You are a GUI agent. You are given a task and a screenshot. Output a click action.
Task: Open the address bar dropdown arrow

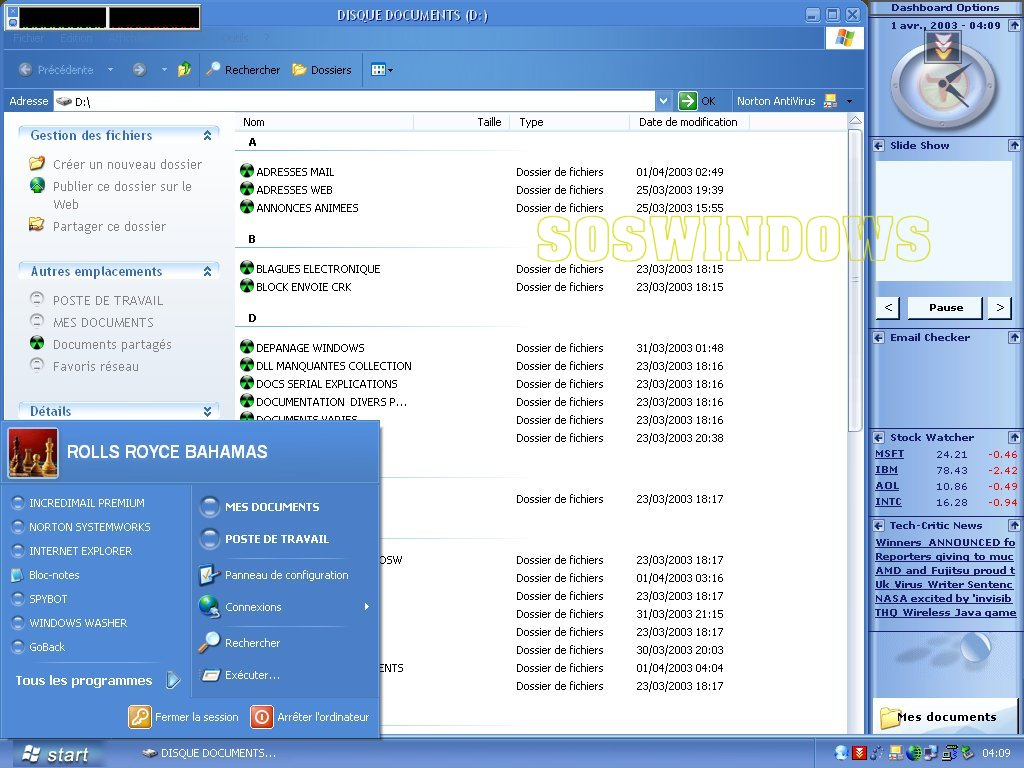pos(664,101)
